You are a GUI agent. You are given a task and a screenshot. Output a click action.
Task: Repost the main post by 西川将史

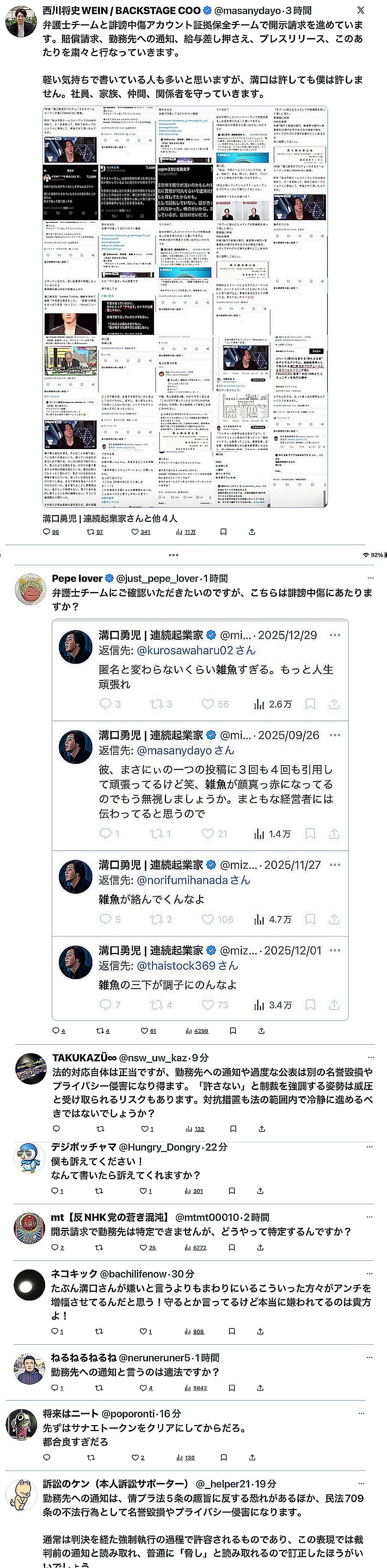click(x=91, y=531)
